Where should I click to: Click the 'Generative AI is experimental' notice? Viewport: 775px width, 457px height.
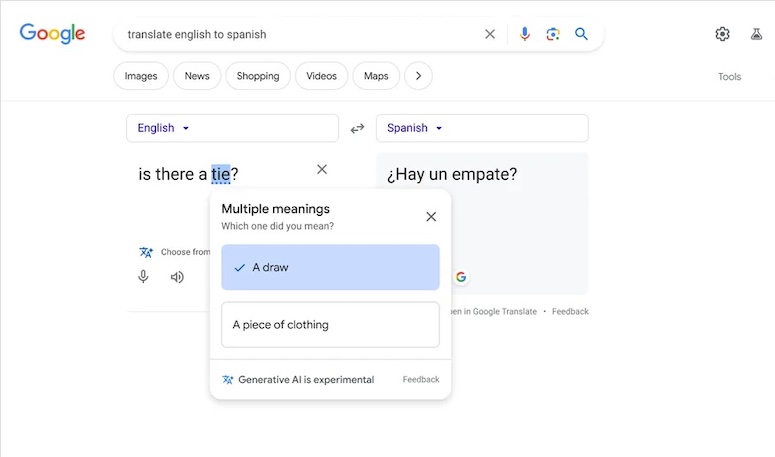pos(306,379)
